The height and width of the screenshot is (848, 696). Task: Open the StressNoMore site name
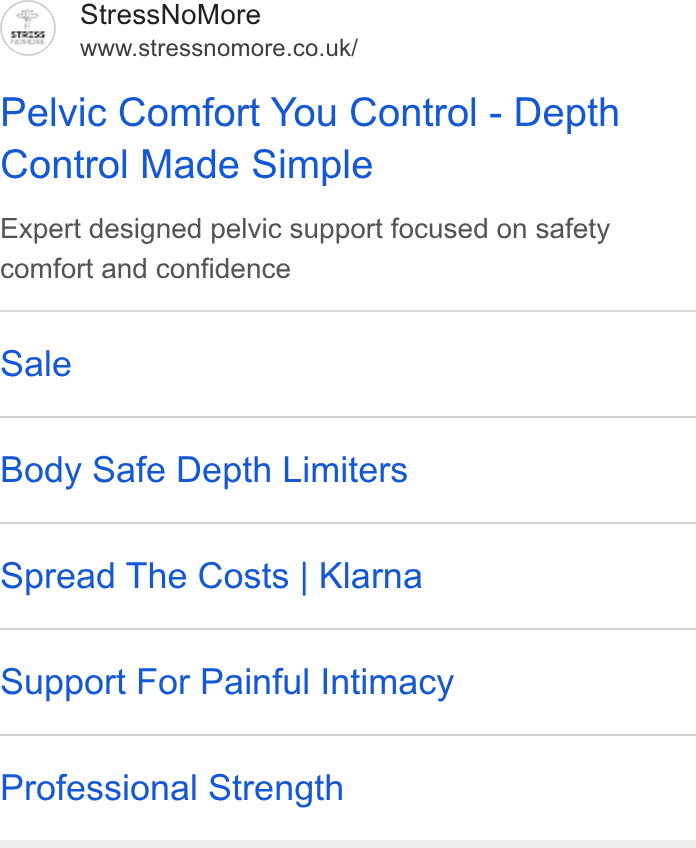pos(170,15)
